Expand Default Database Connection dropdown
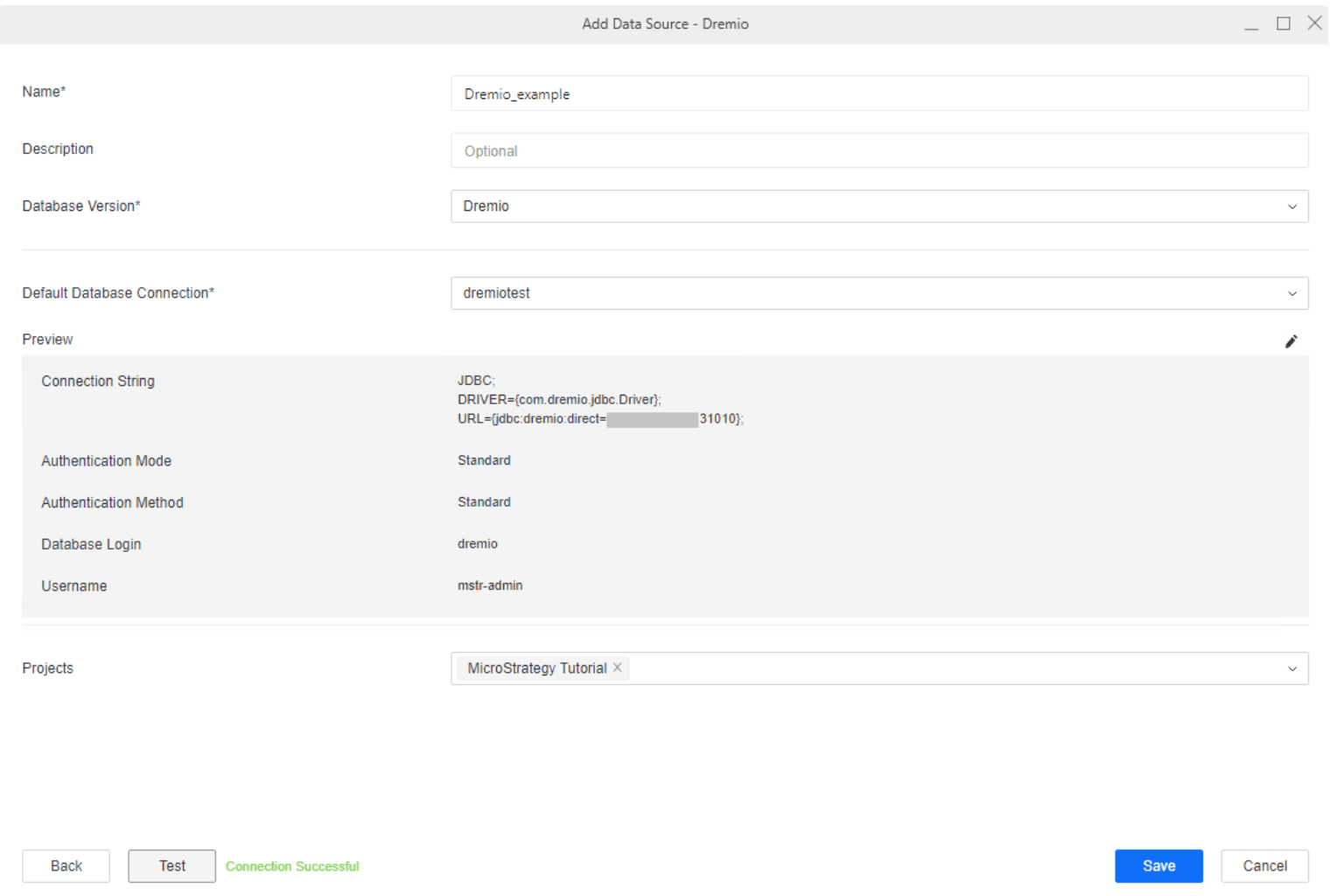 (x=879, y=293)
